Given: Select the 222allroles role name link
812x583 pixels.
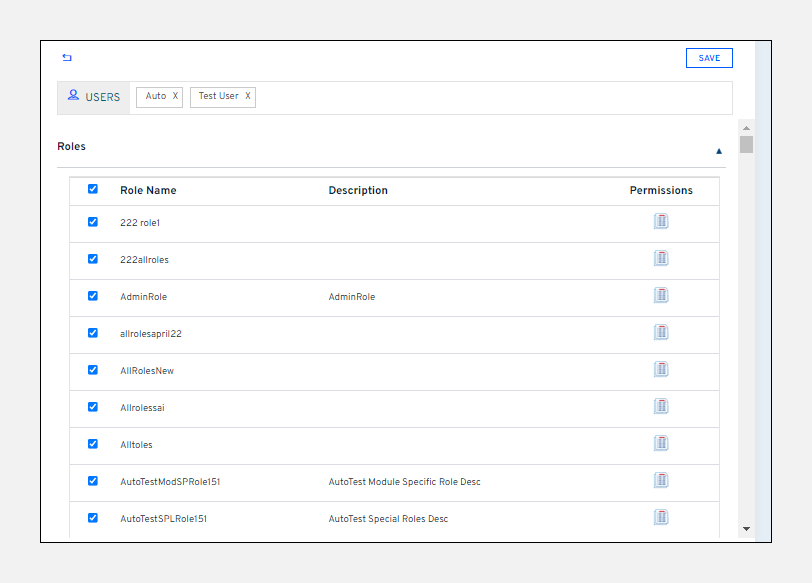Looking at the screenshot, I should pyautogui.click(x=145, y=258).
